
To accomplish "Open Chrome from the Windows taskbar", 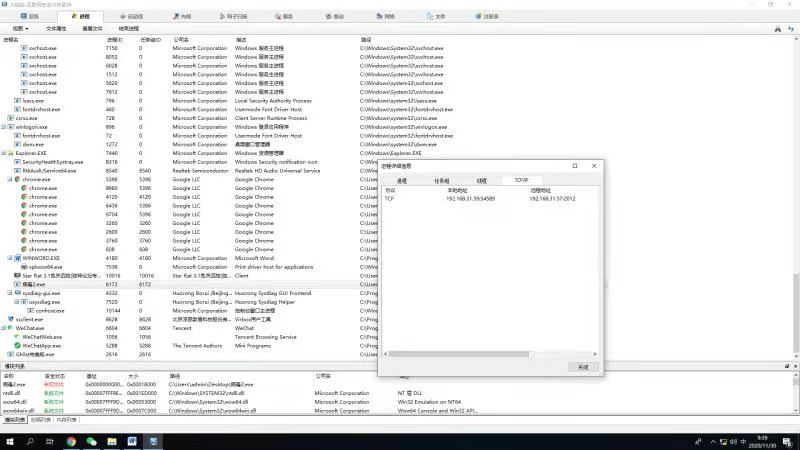I will (71, 441).
